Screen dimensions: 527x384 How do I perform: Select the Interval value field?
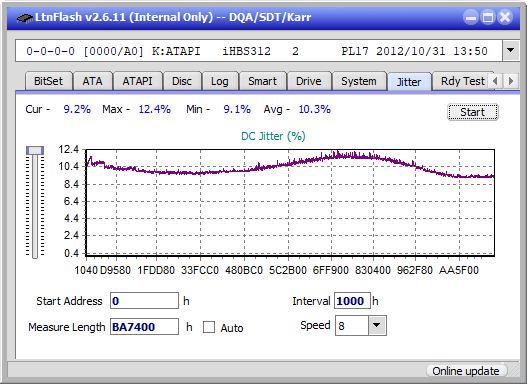point(352,301)
